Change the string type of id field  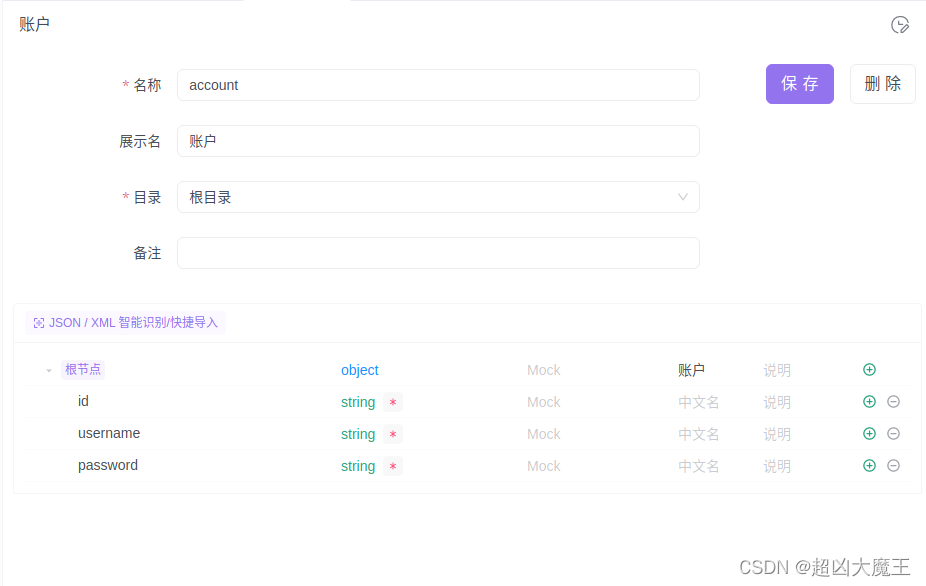pos(358,402)
